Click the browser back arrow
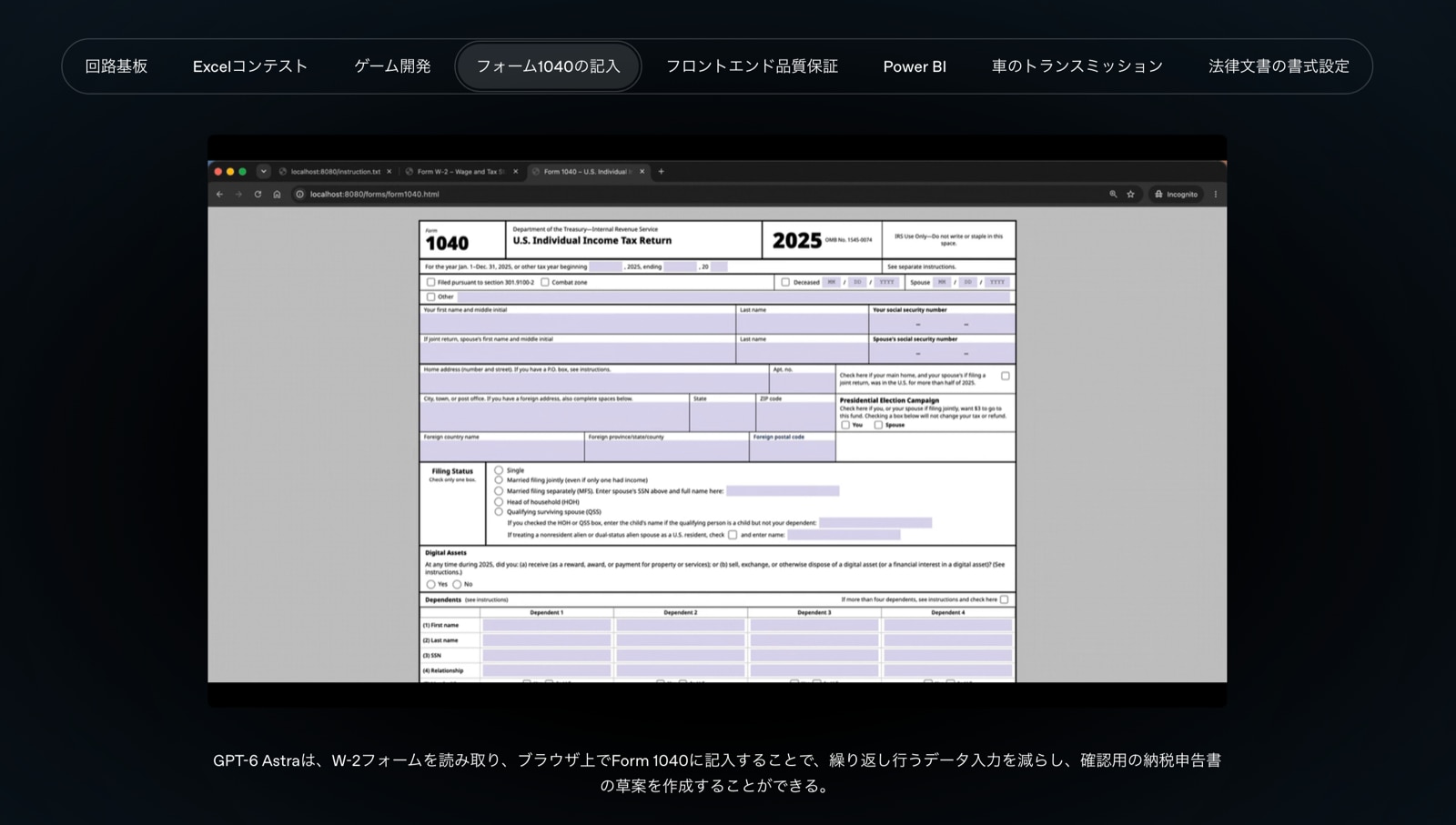Viewport: 1456px width, 825px height. (219, 194)
